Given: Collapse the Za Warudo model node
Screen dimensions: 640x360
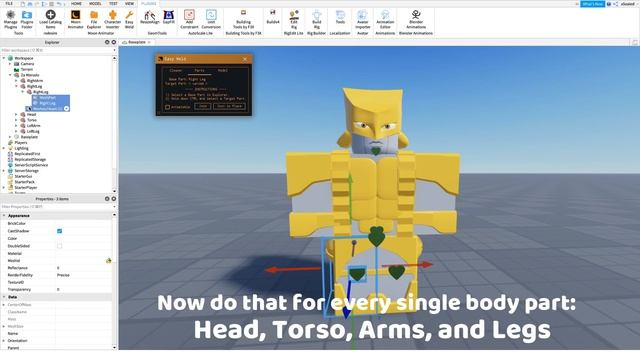Looking at the screenshot, I should pyautogui.click(x=10, y=75).
